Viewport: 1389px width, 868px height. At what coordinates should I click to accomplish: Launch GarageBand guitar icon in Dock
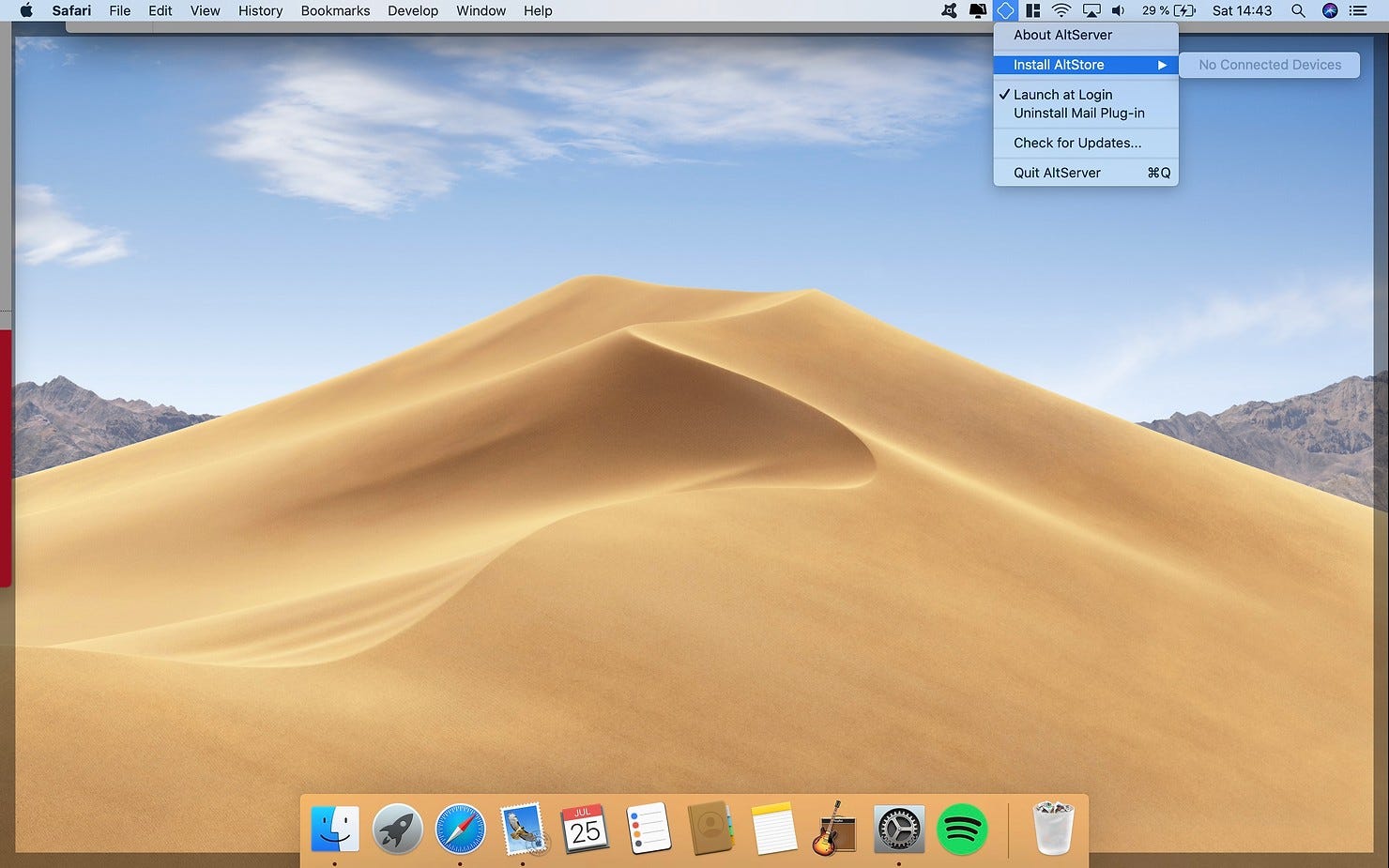tap(833, 829)
